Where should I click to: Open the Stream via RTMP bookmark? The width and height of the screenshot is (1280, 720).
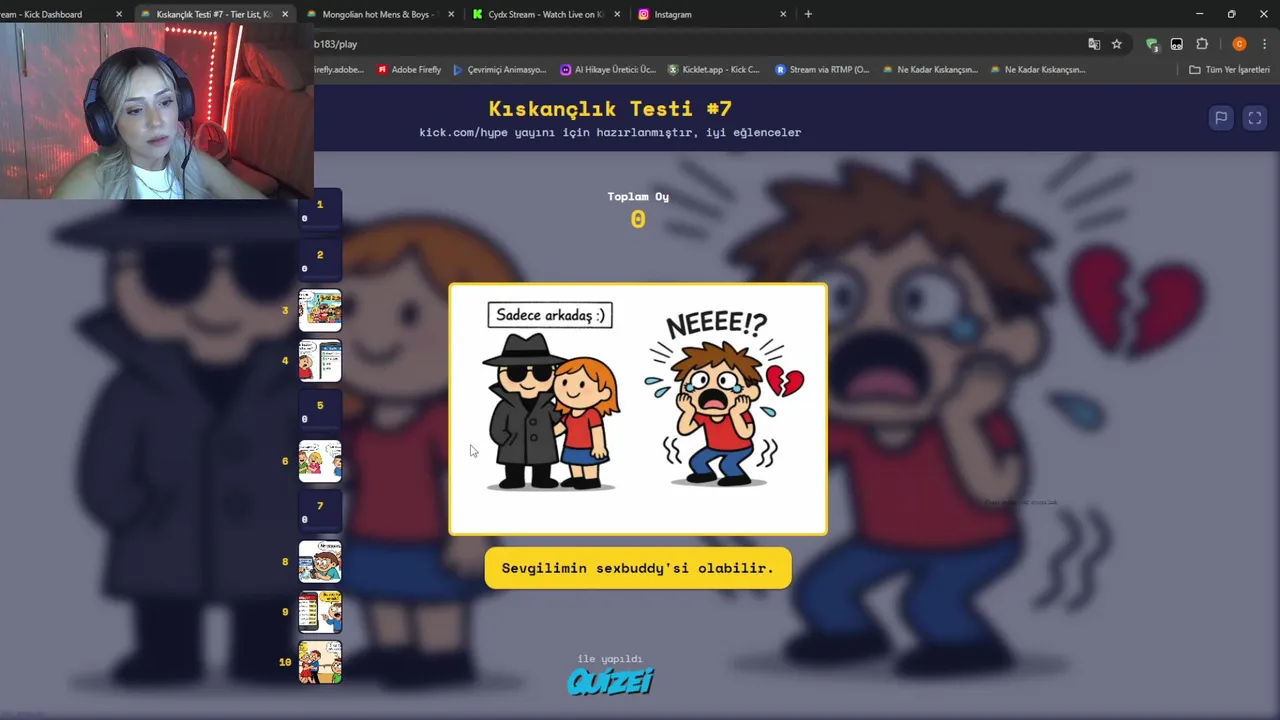pos(821,70)
